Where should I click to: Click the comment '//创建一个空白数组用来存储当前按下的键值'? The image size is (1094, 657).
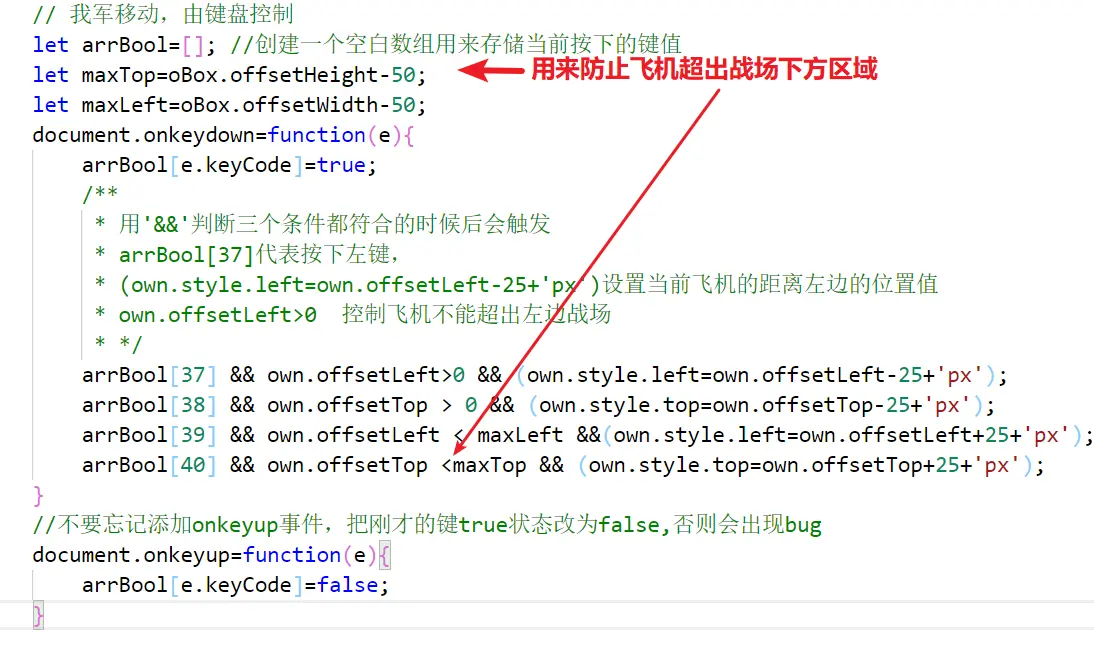coord(456,45)
